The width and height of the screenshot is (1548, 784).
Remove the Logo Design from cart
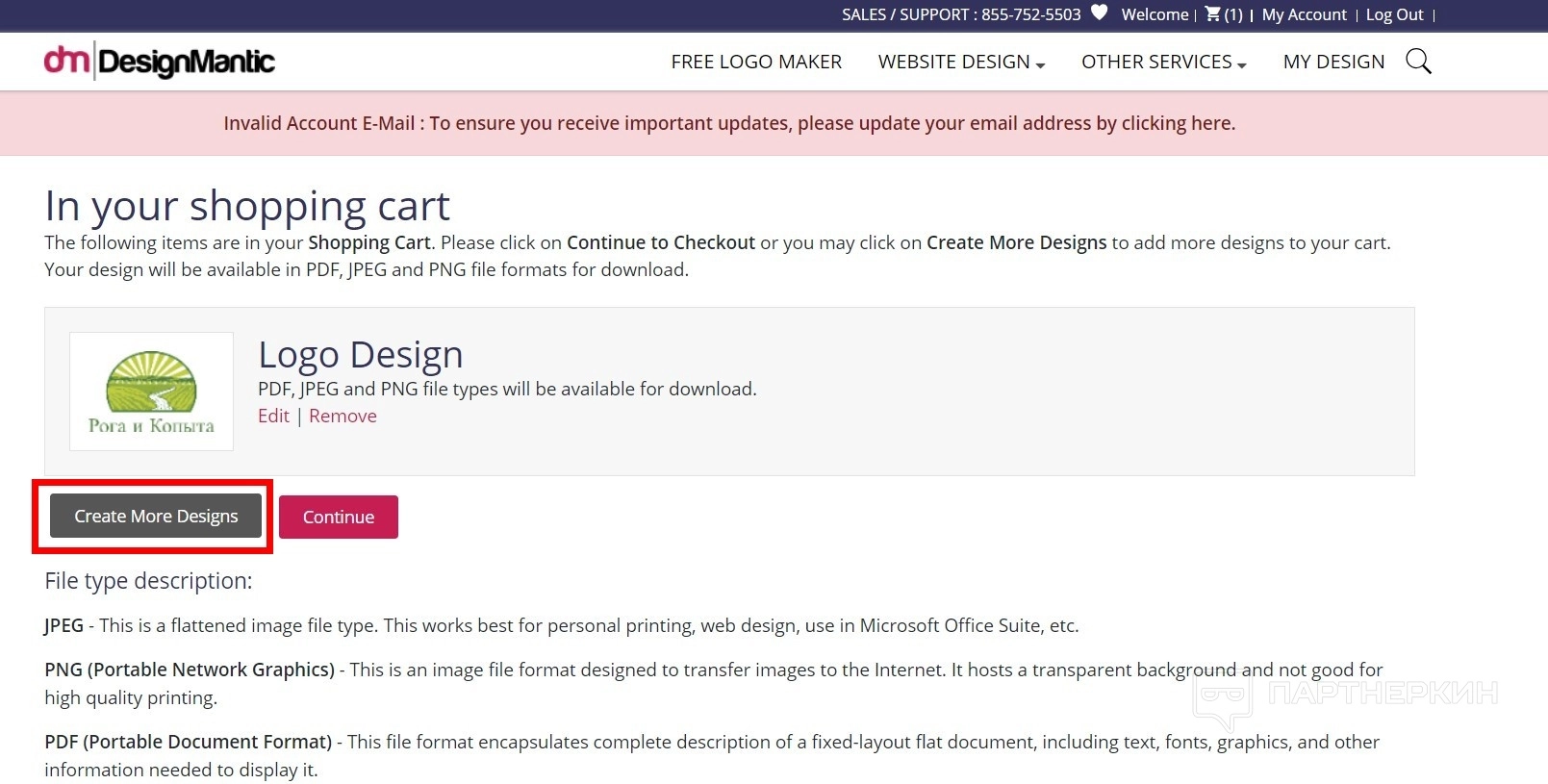tap(343, 416)
